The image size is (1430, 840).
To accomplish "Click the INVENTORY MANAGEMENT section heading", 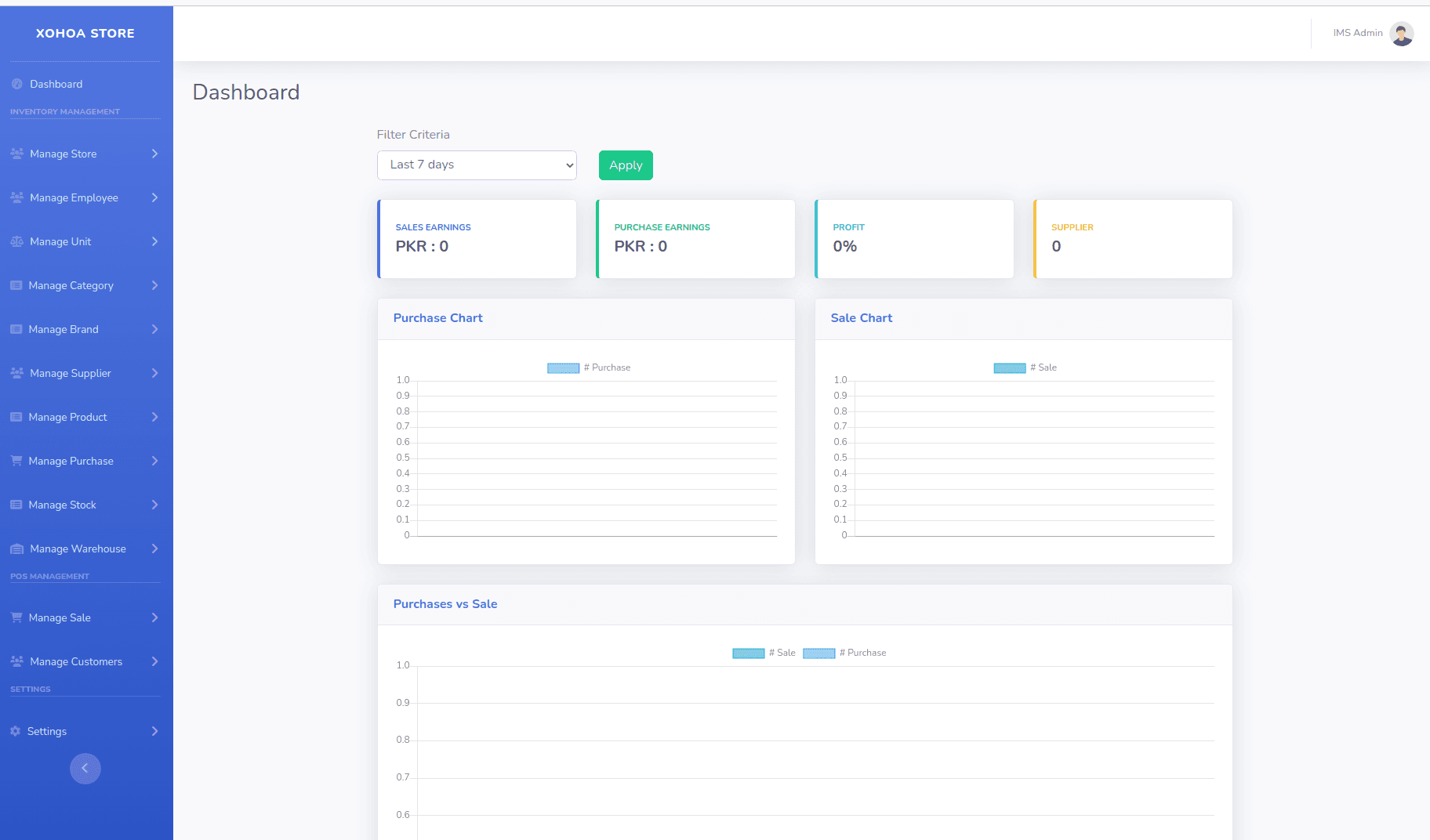I will [65, 112].
